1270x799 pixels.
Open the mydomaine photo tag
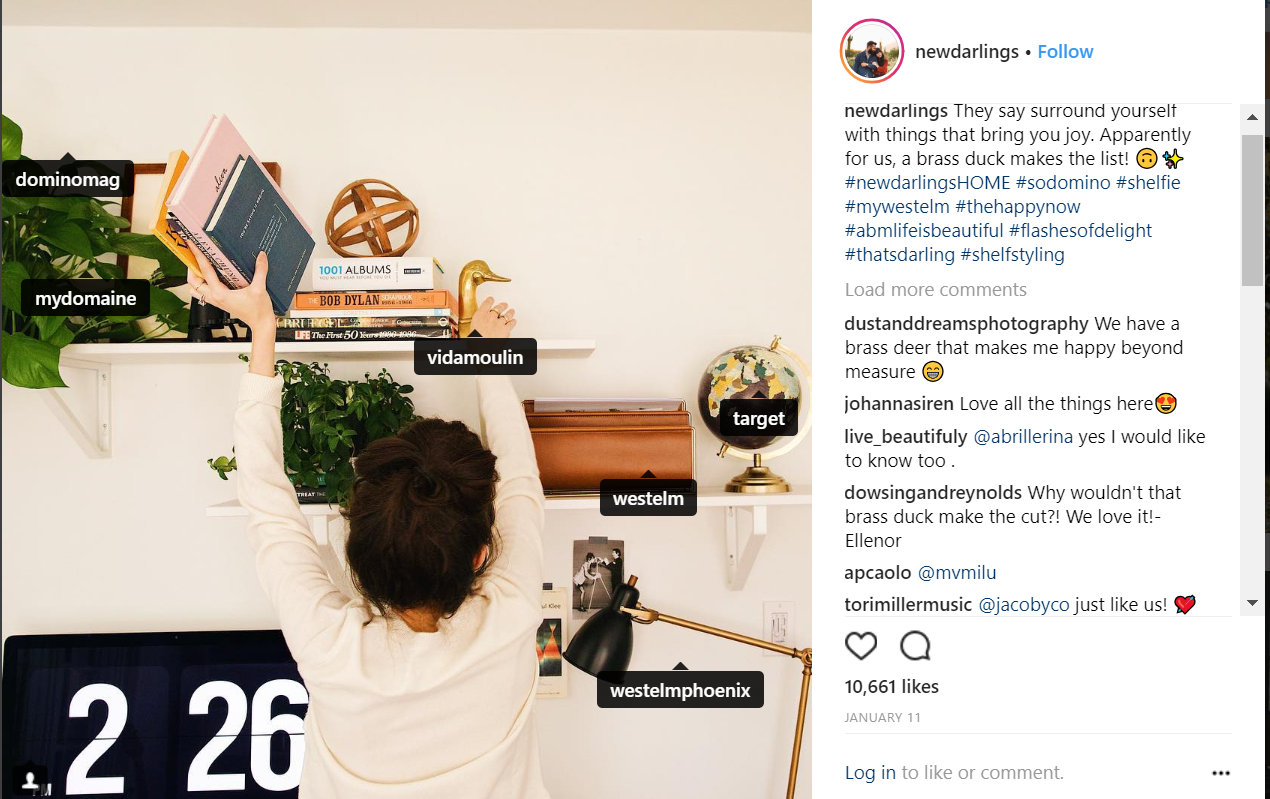(x=86, y=298)
